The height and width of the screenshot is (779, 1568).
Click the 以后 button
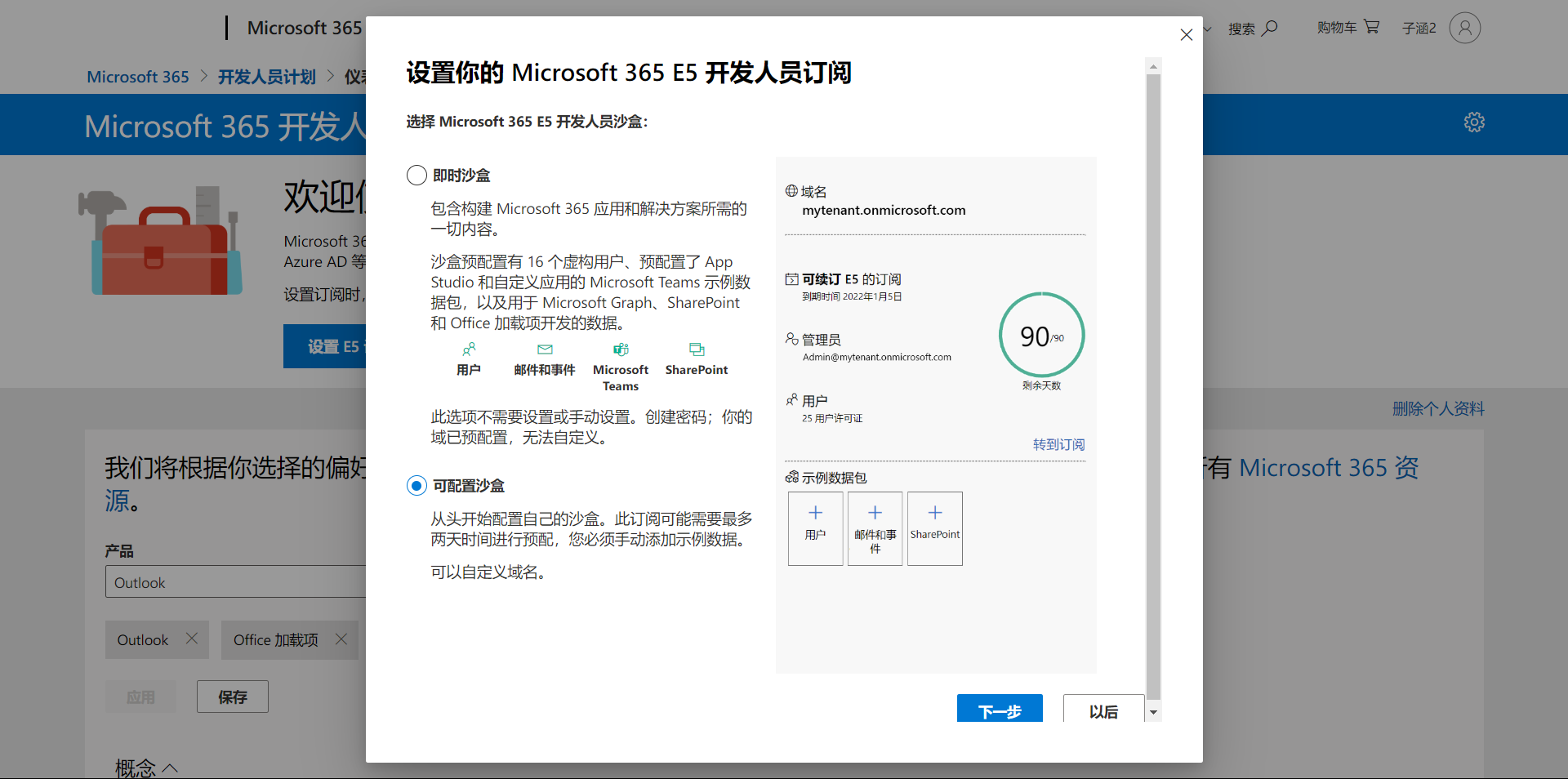click(1102, 710)
